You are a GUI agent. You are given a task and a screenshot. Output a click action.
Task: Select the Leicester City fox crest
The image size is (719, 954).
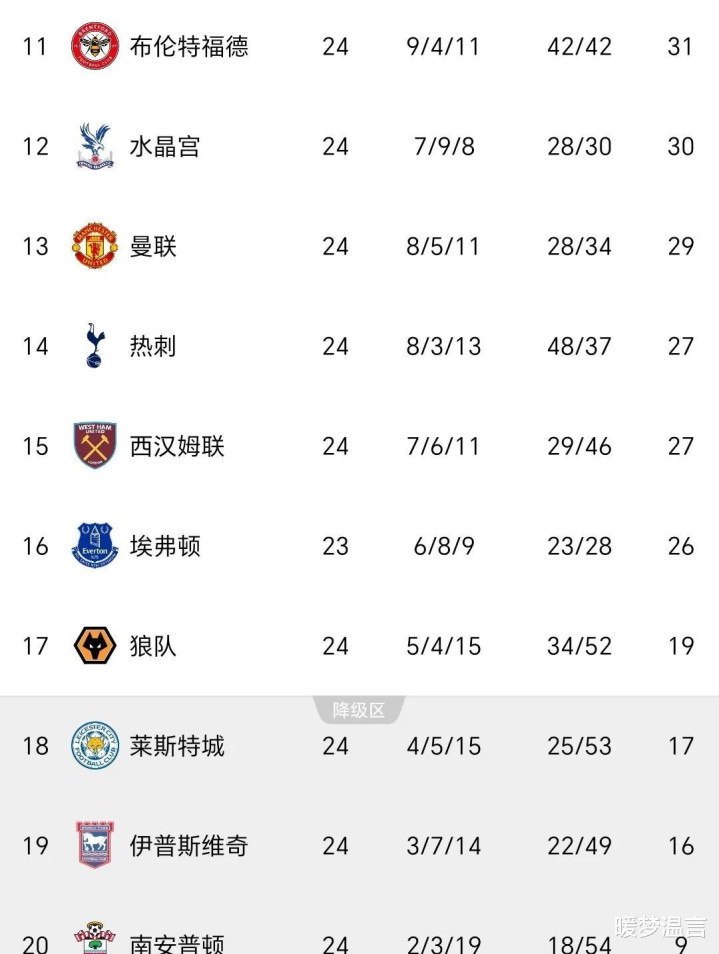point(95,746)
